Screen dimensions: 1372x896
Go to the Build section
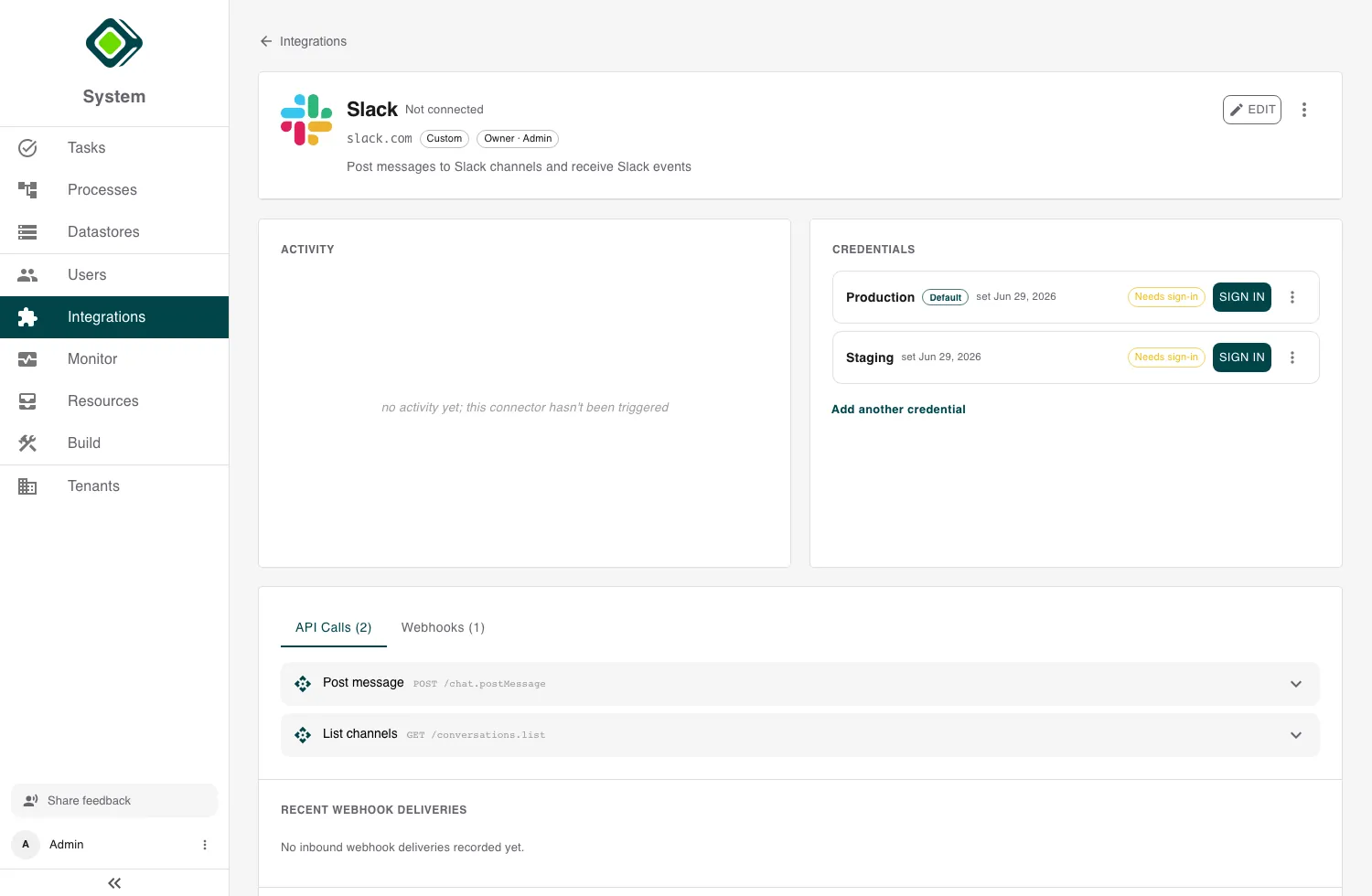pyautogui.click(x=114, y=443)
